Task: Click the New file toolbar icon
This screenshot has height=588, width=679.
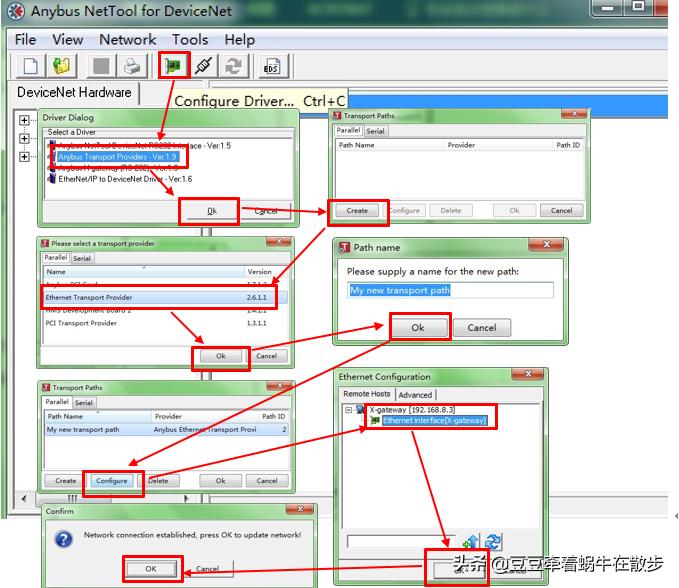Action: 29,67
